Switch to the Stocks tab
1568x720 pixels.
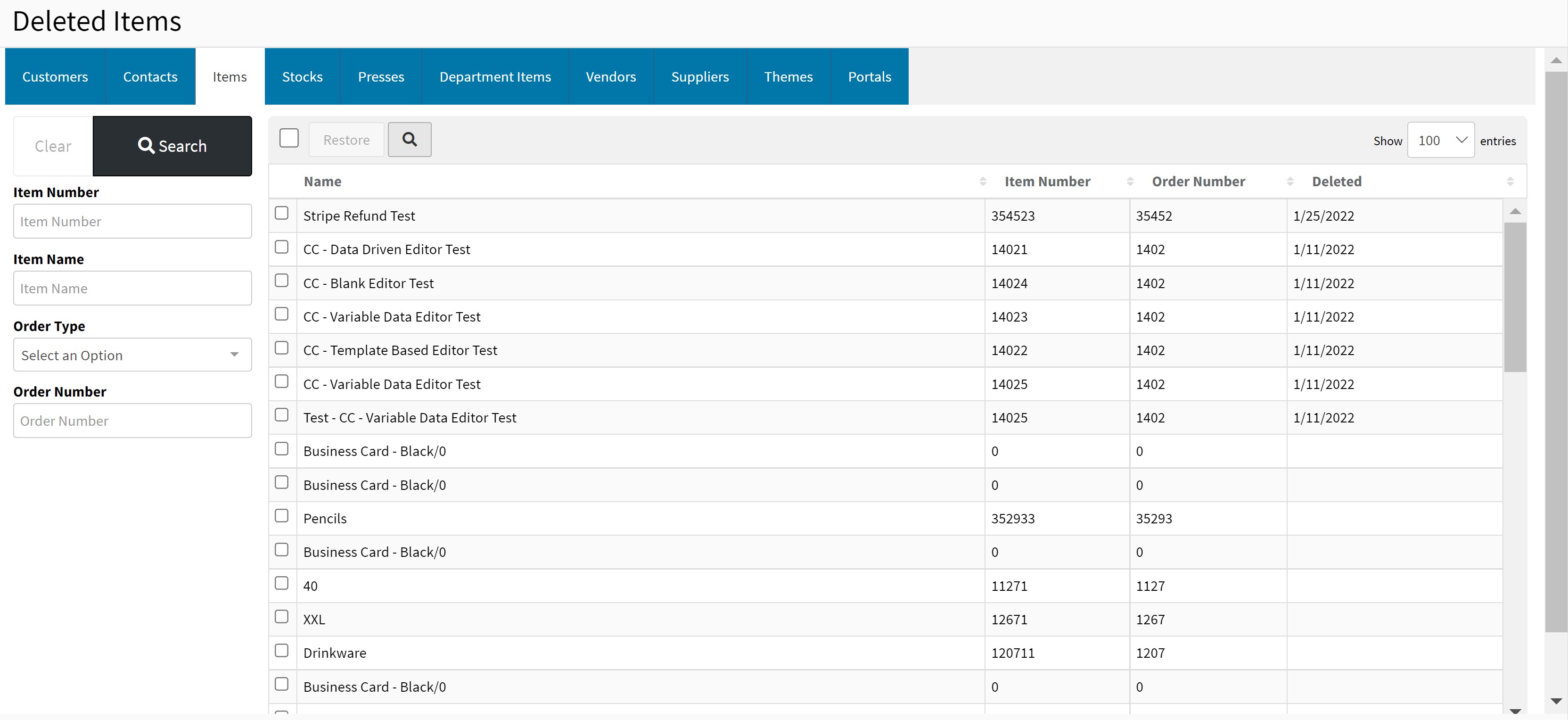(302, 77)
